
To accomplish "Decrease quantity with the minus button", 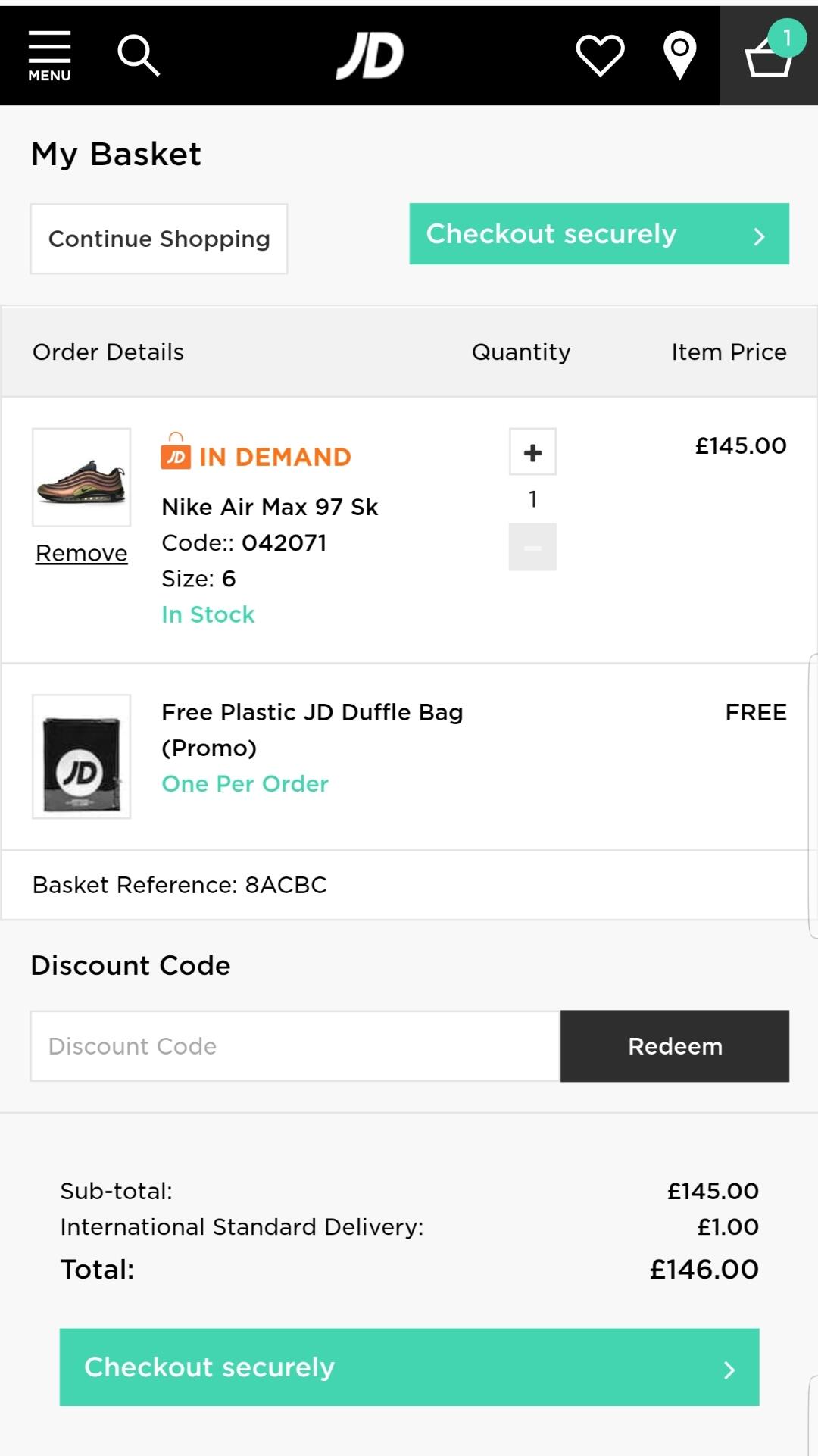I will pos(532,547).
